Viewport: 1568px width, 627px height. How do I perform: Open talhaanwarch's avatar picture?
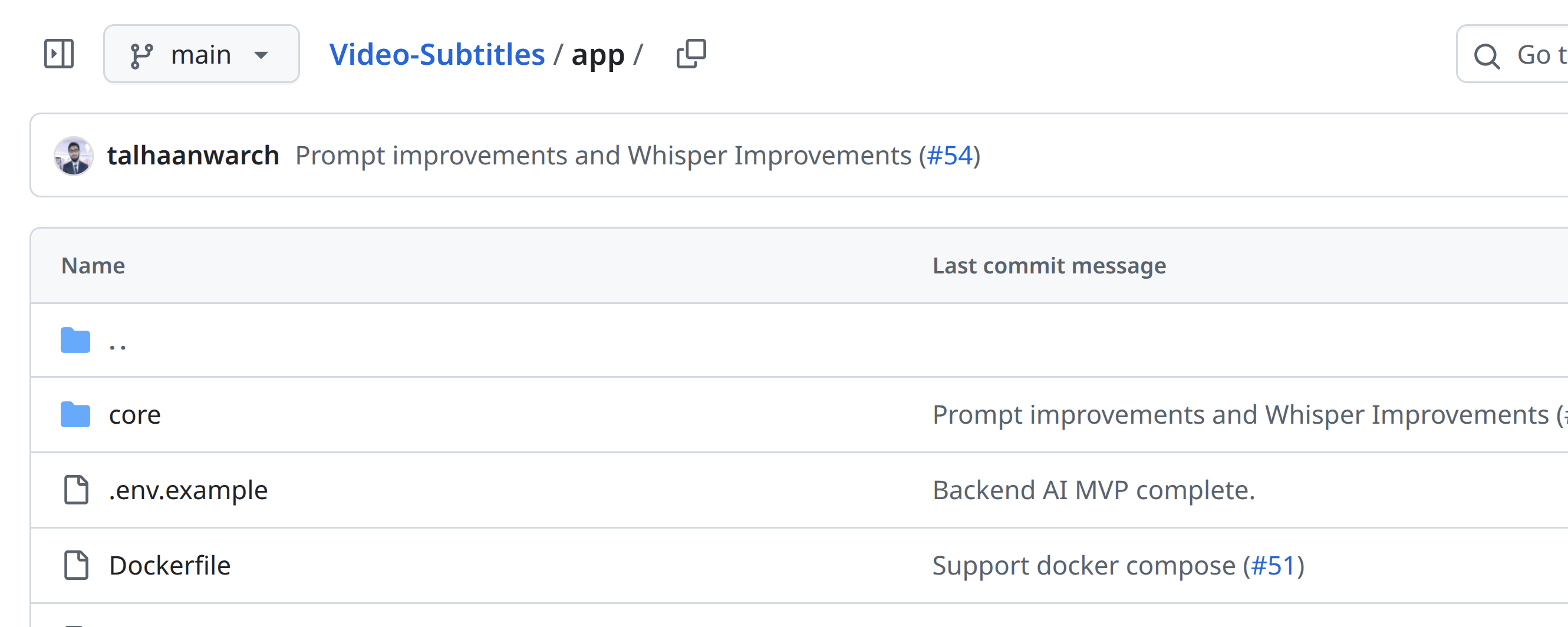[74, 156]
